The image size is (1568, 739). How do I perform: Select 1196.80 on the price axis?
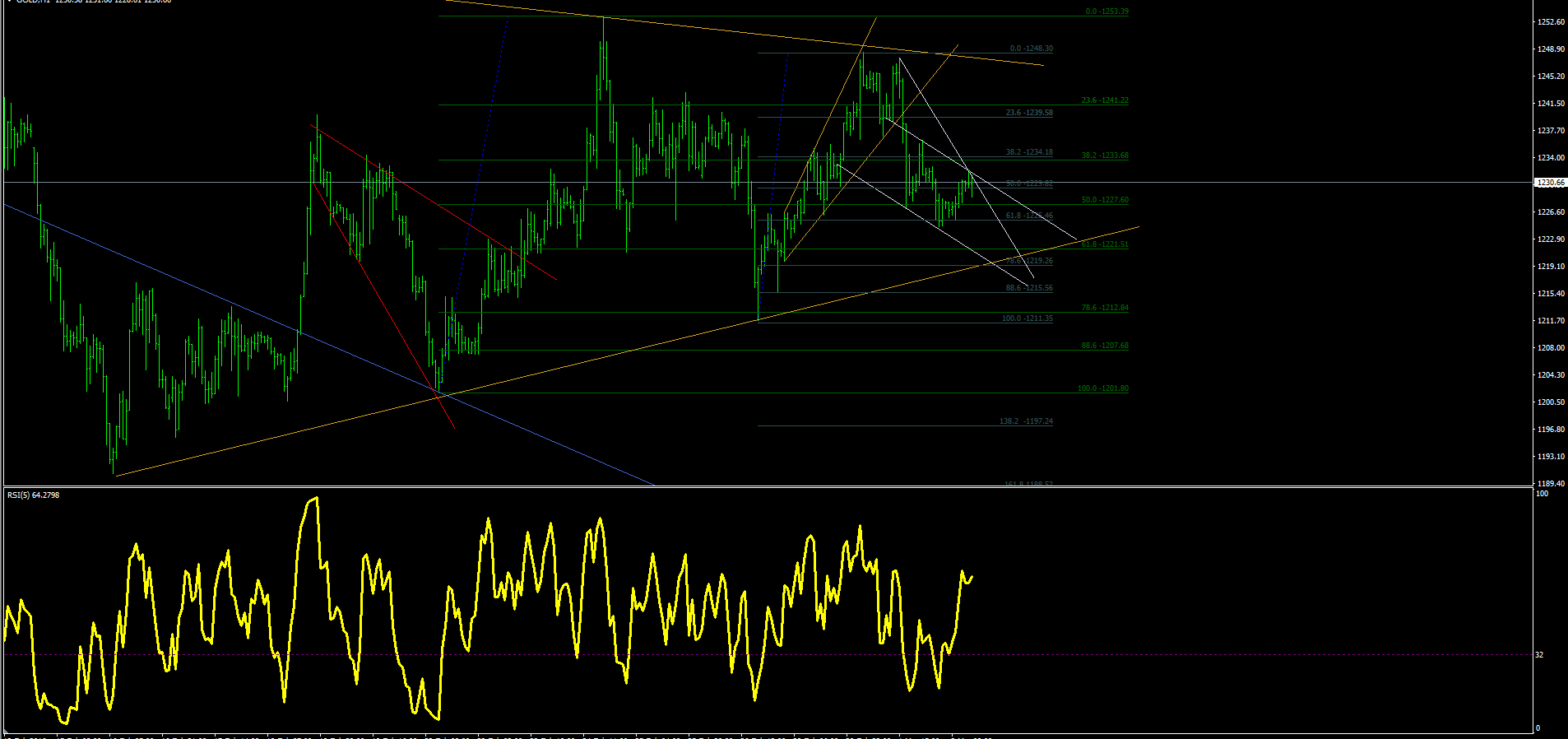tap(1551, 430)
